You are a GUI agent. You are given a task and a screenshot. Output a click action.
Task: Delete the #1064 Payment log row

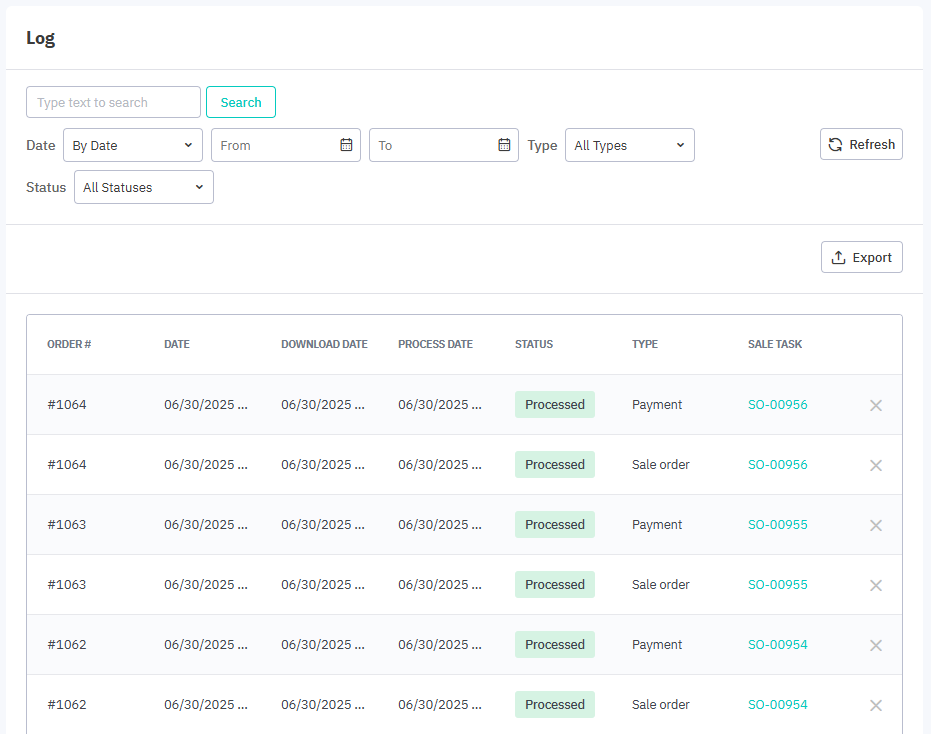[x=875, y=405]
